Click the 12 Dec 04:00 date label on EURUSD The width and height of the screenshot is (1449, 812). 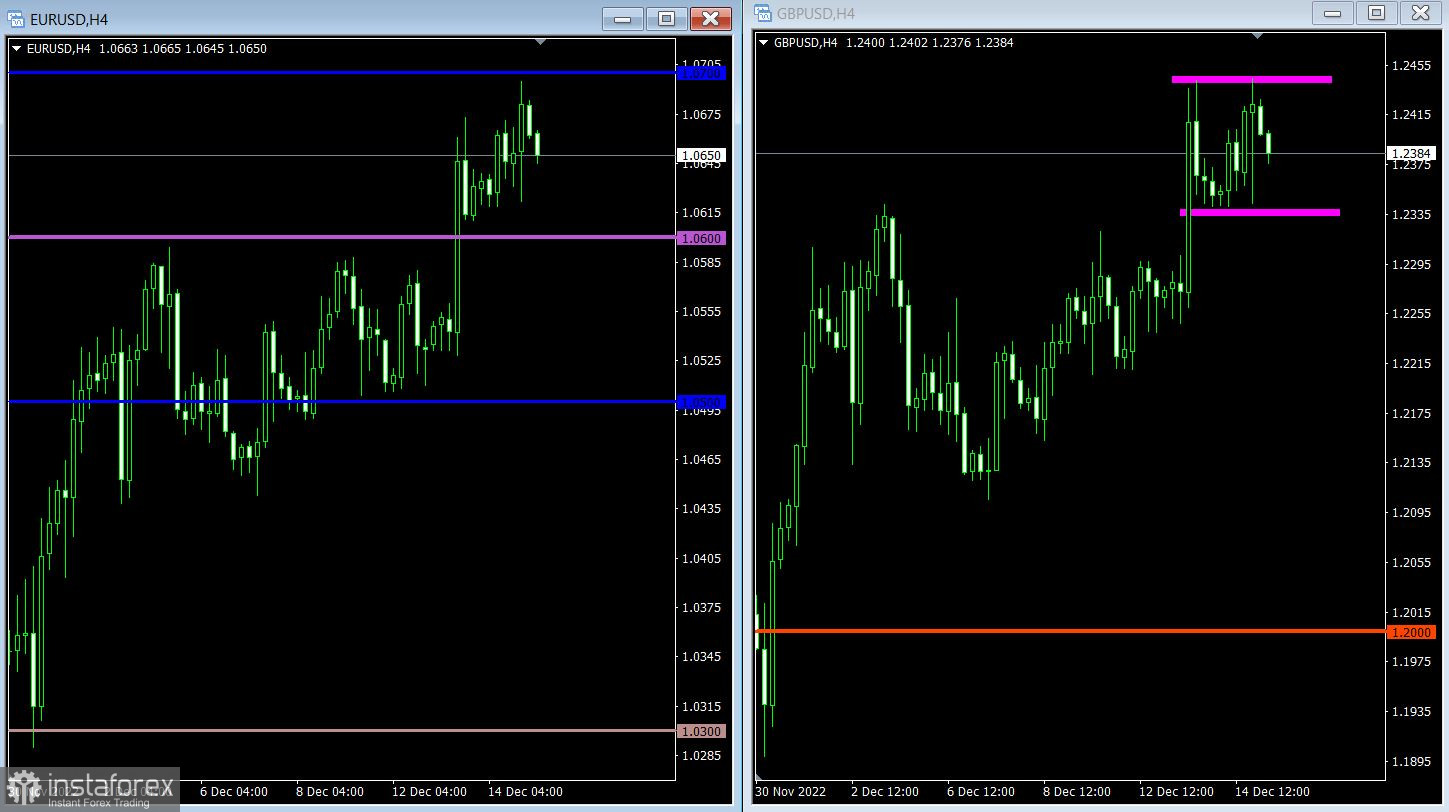click(429, 792)
